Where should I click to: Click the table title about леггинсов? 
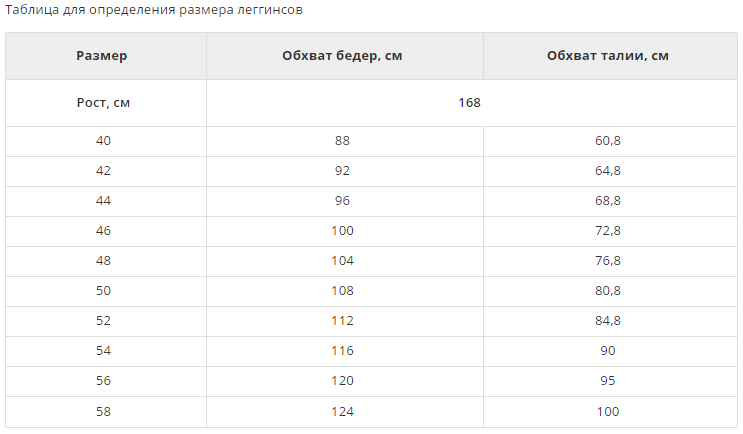coord(154,9)
